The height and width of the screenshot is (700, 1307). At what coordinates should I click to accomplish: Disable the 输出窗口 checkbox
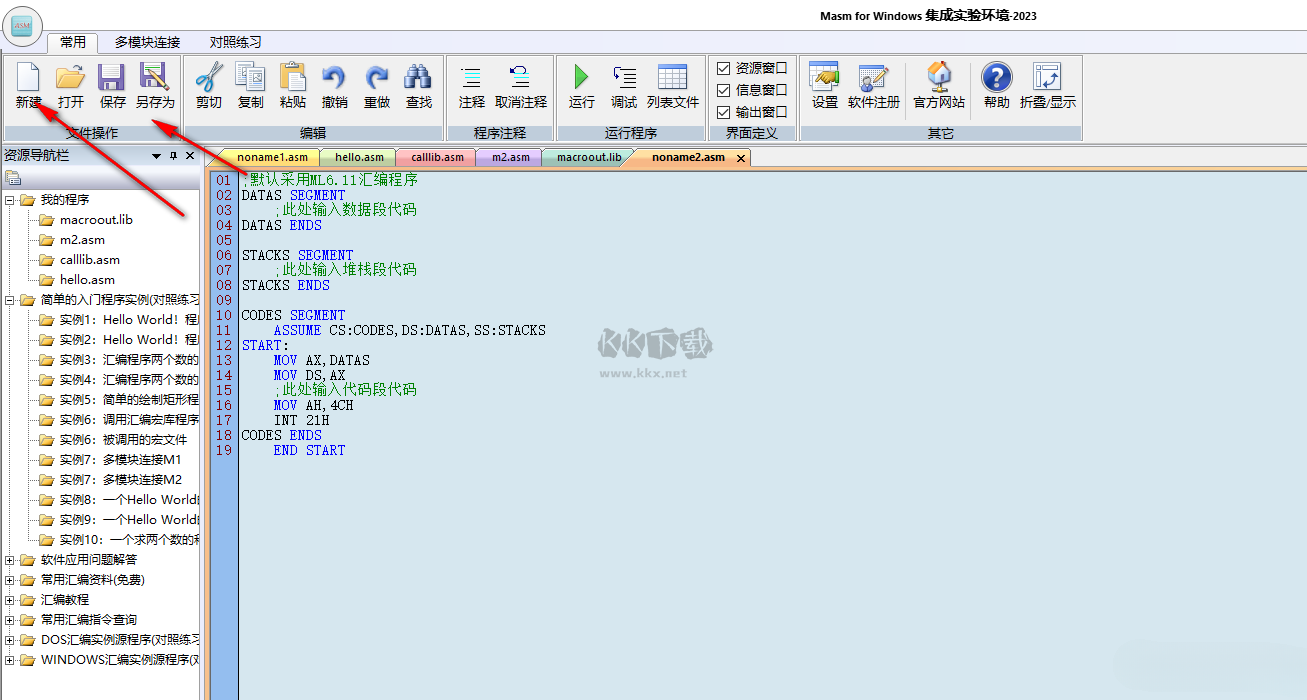click(724, 112)
